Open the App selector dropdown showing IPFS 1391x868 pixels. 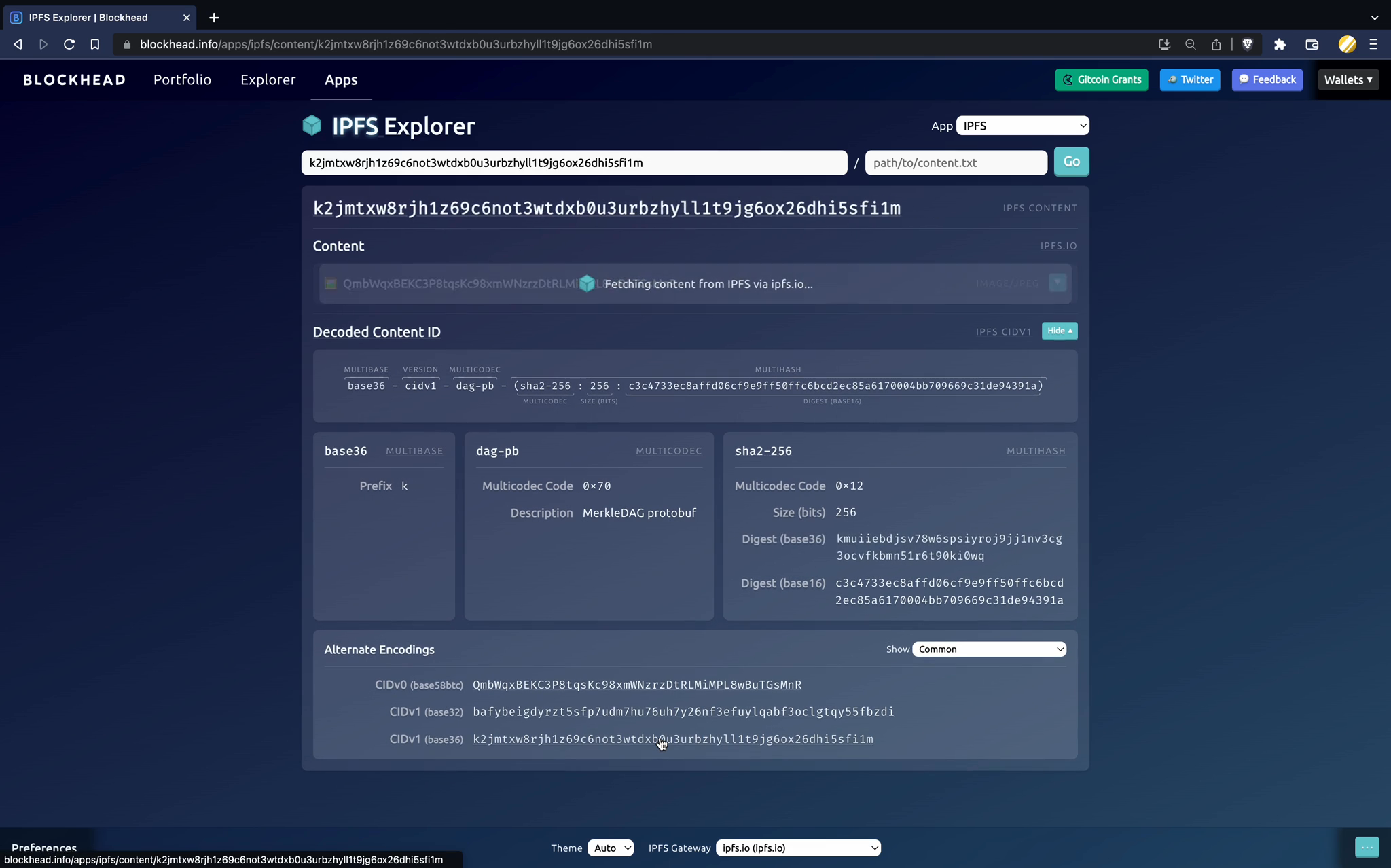[1022, 126]
